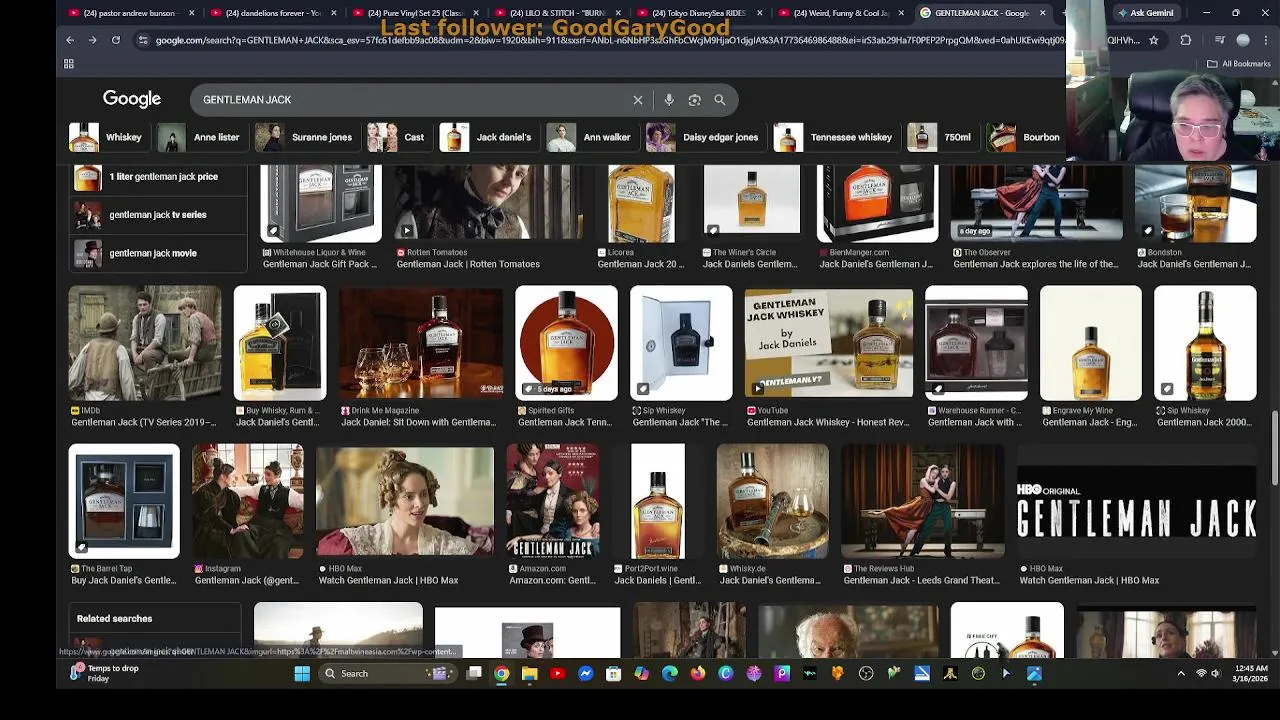The width and height of the screenshot is (1280, 720).
Task: Open the Windows Start menu
Action: point(302,674)
